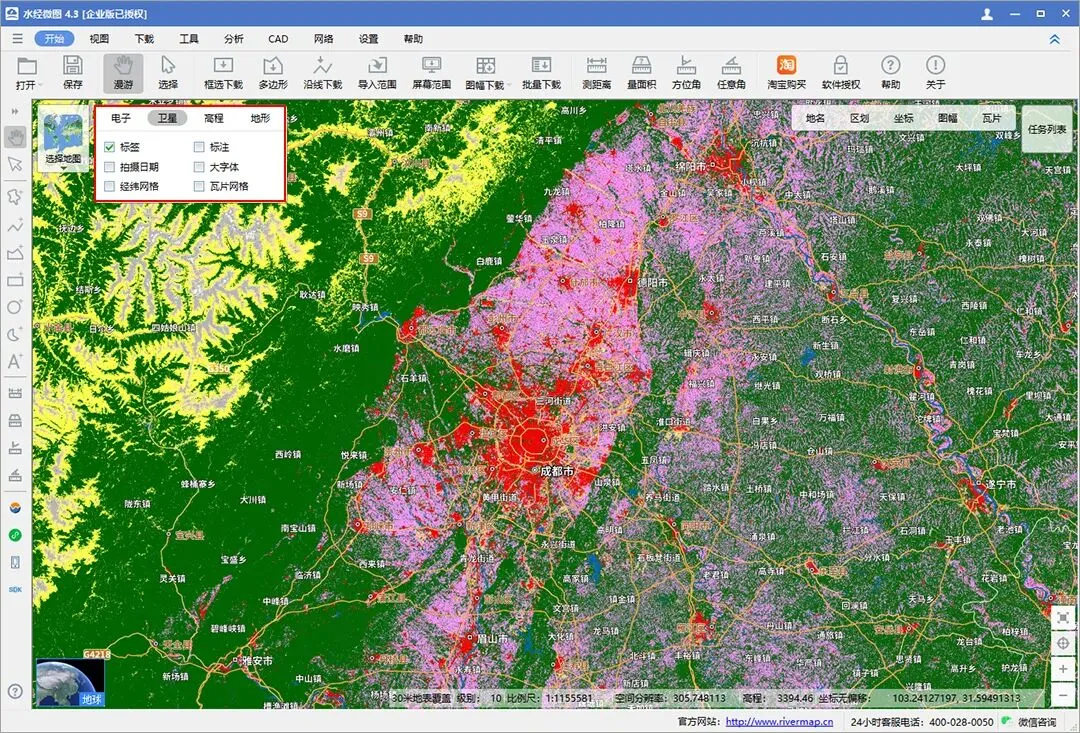Activate the 测距离 measure distance tool
Viewport: 1080px width, 733px height.
[x=596, y=73]
